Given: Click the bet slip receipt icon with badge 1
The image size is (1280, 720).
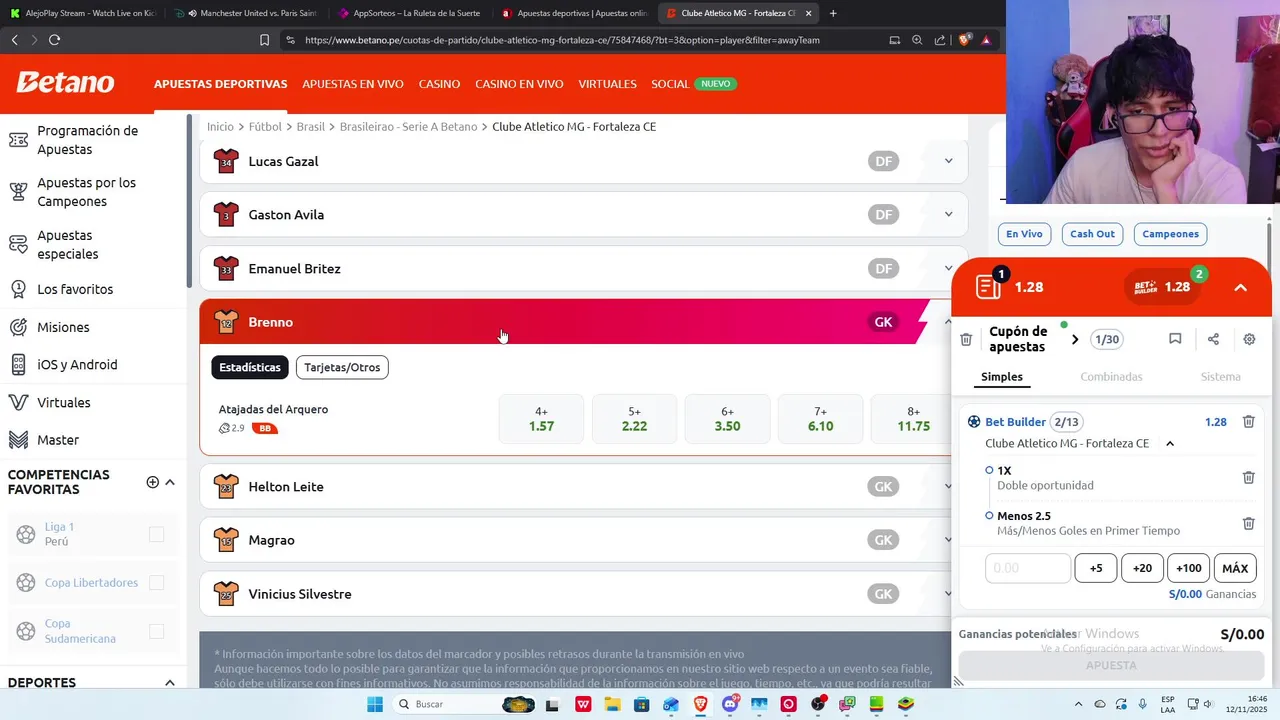Looking at the screenshot, I should tap(990, 285).
